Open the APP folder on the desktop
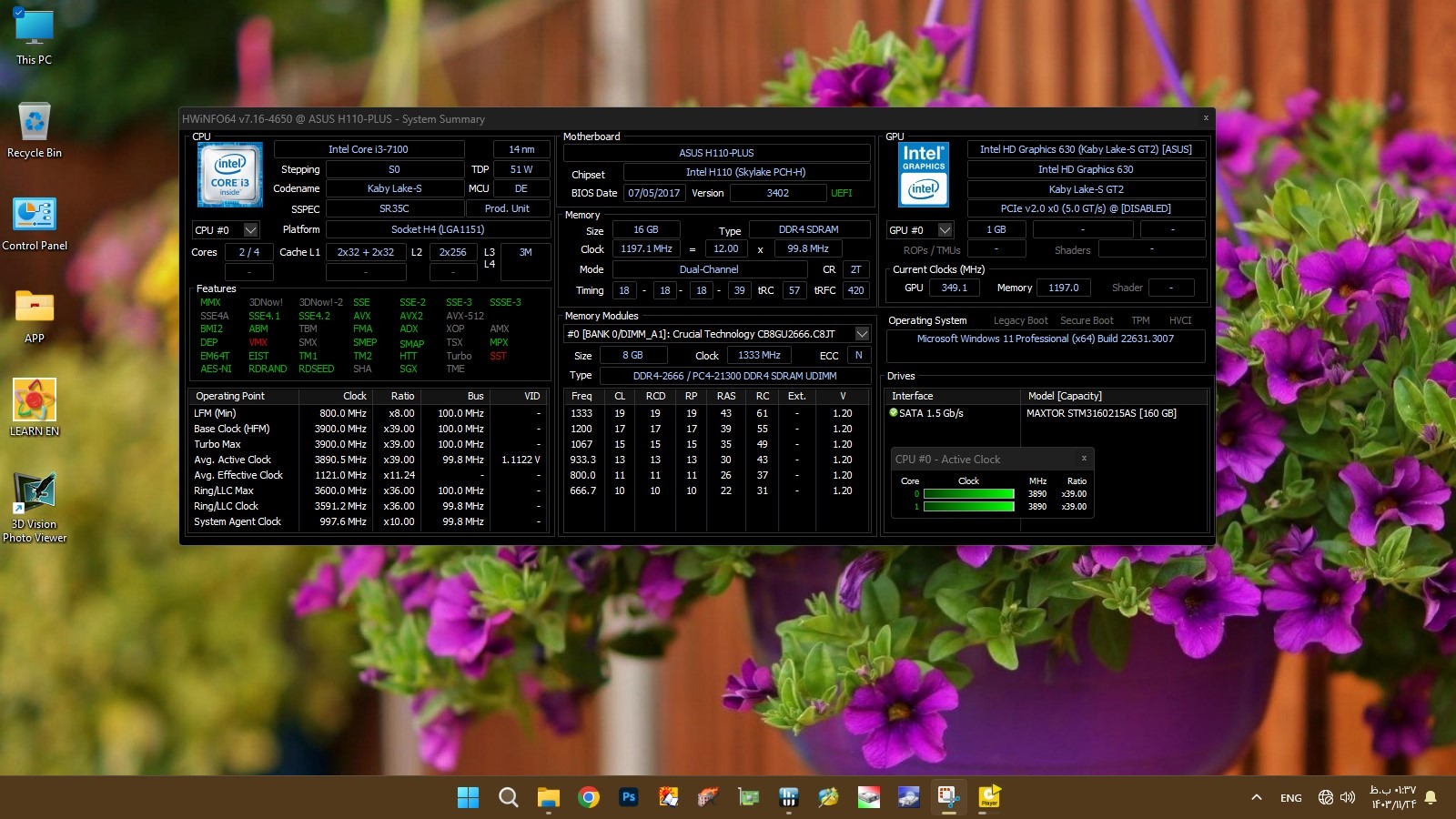Viewport: 1456px width, 819px height. (x=35, y=316)
